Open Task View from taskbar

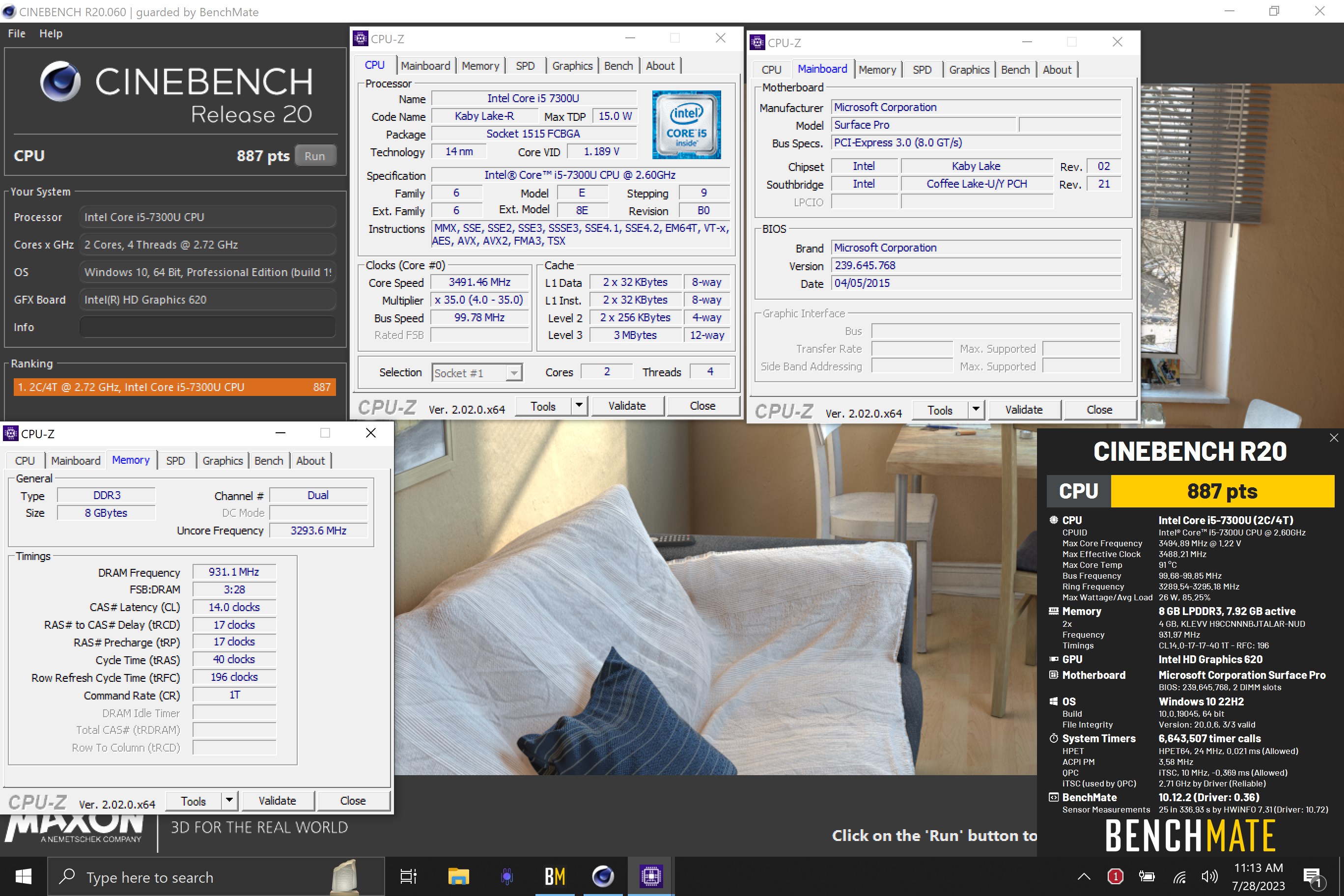tap(409, 876)
